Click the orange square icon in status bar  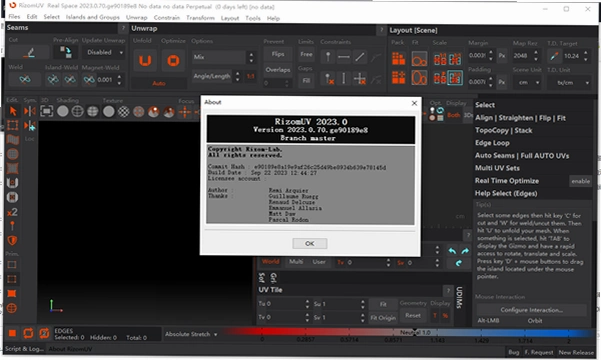pyautogui.click(x=12, y=333)
